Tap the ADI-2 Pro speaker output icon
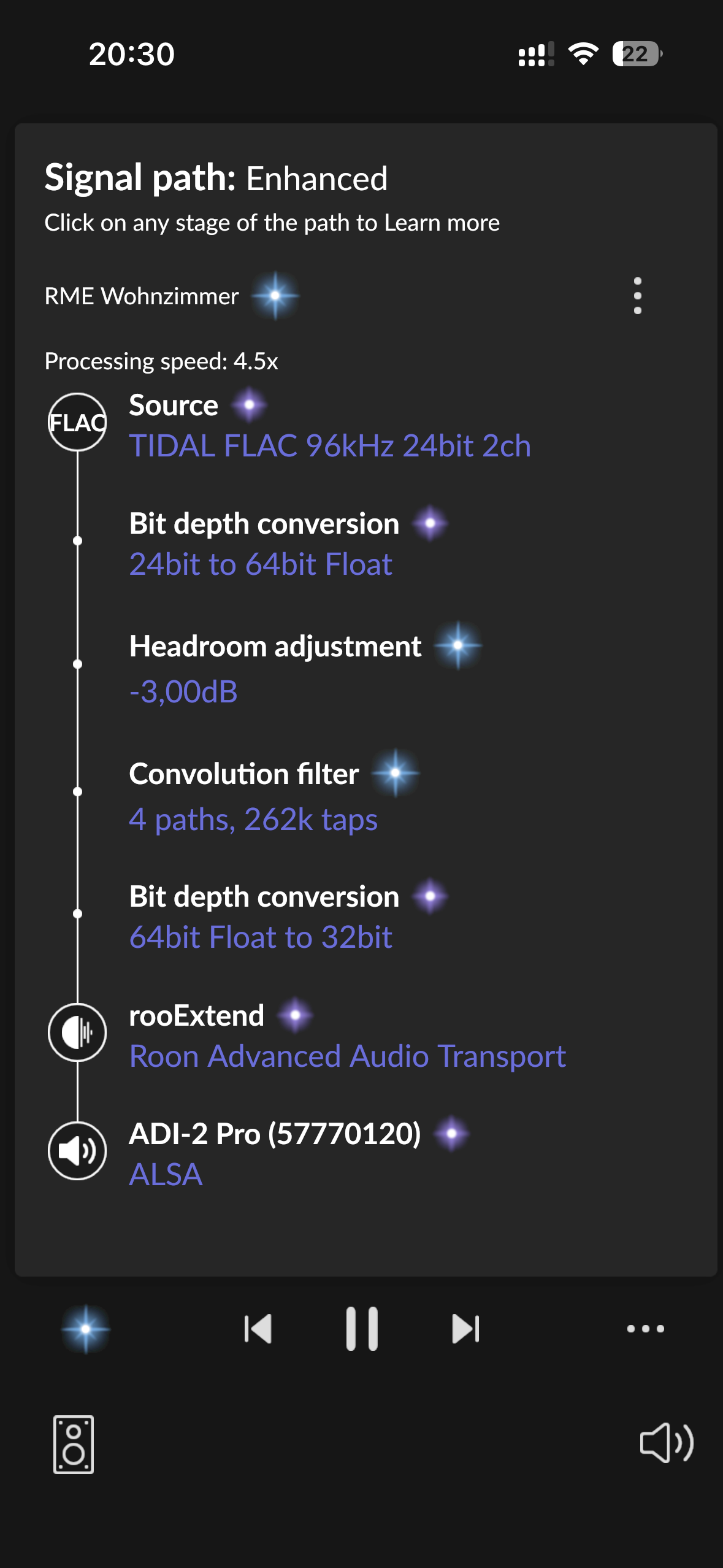This screenshot has width=723, height=1568. click(x=77, y=1151)
